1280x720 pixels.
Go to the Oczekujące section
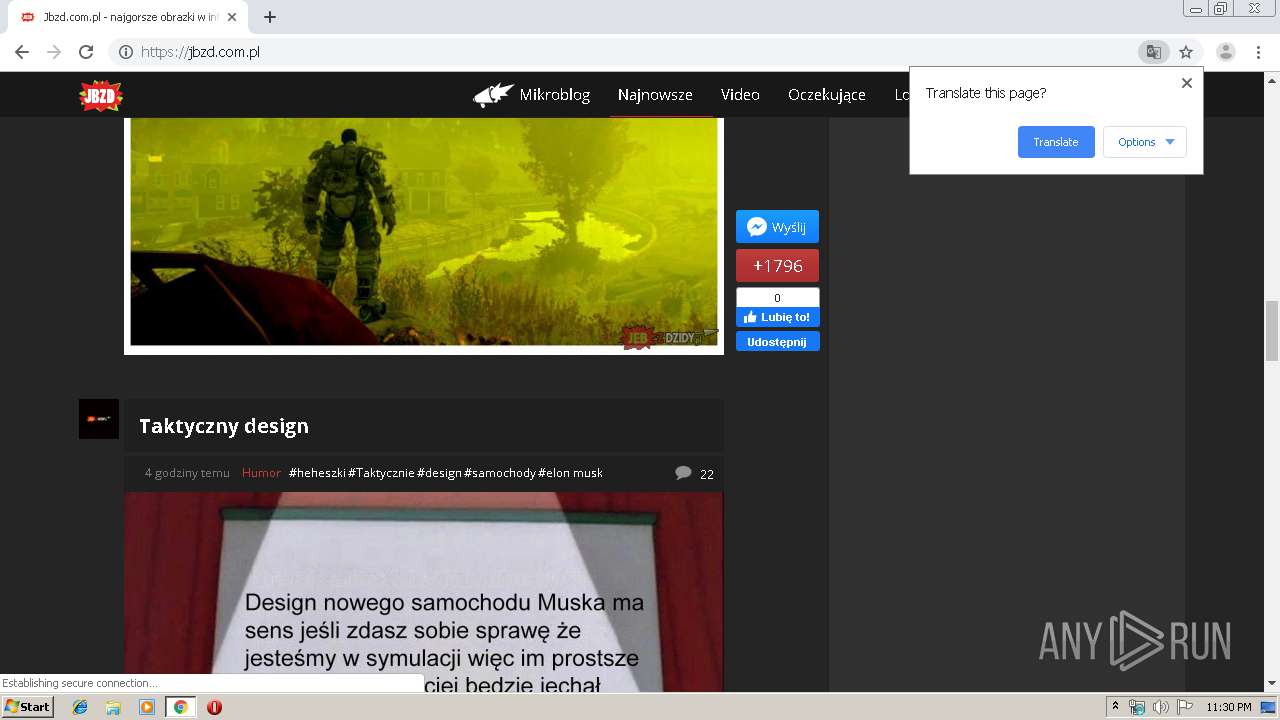(827, 95)
